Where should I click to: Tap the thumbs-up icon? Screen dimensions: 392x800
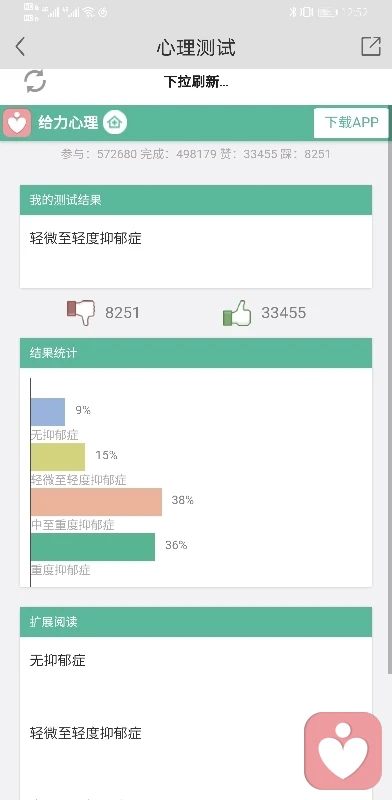pos(237,312)
